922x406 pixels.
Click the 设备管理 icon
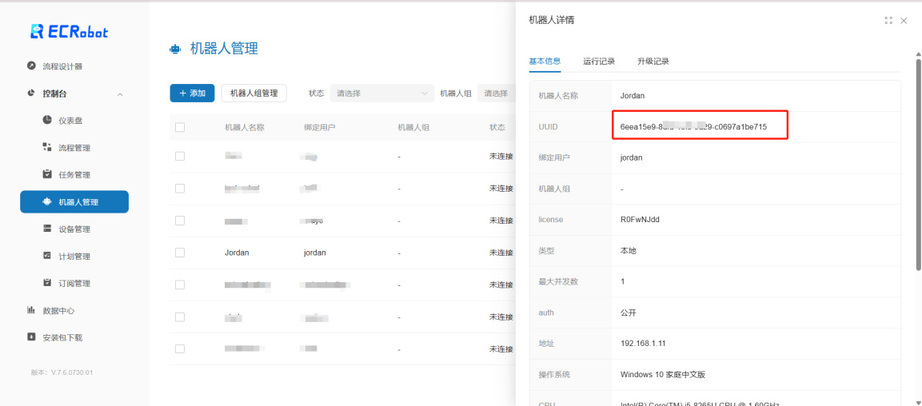coord(47,229)
